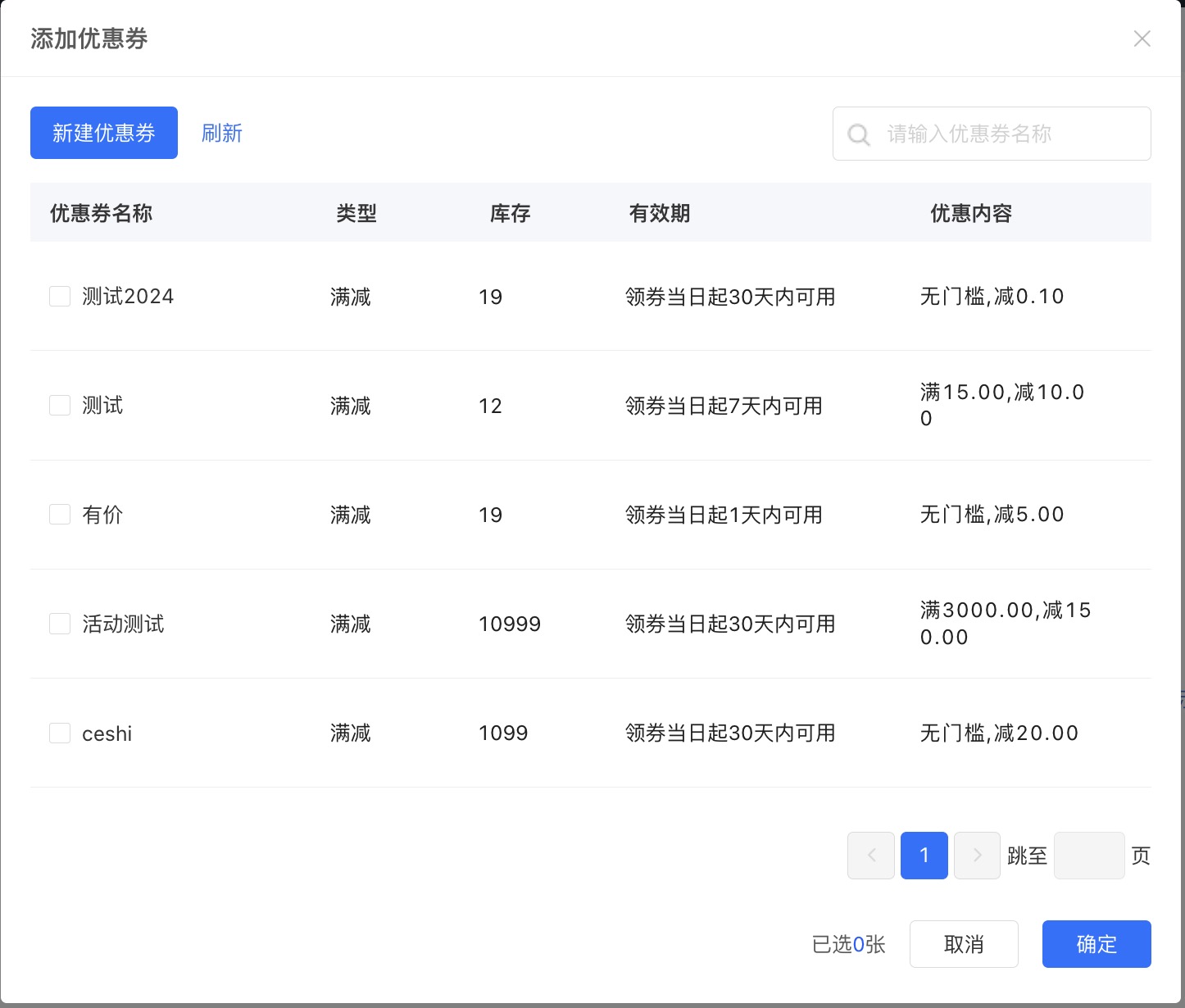
Task: Focus the coupon name search field
Action: pyautogui.click(x=1008, y=134)
